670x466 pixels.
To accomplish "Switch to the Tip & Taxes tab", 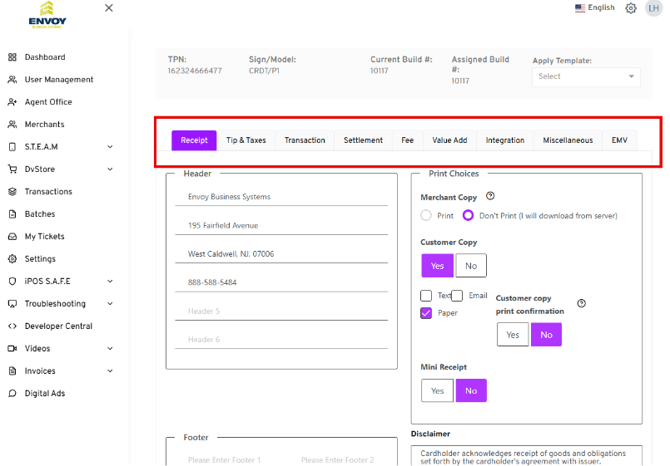I will click(x=246, y=141).
